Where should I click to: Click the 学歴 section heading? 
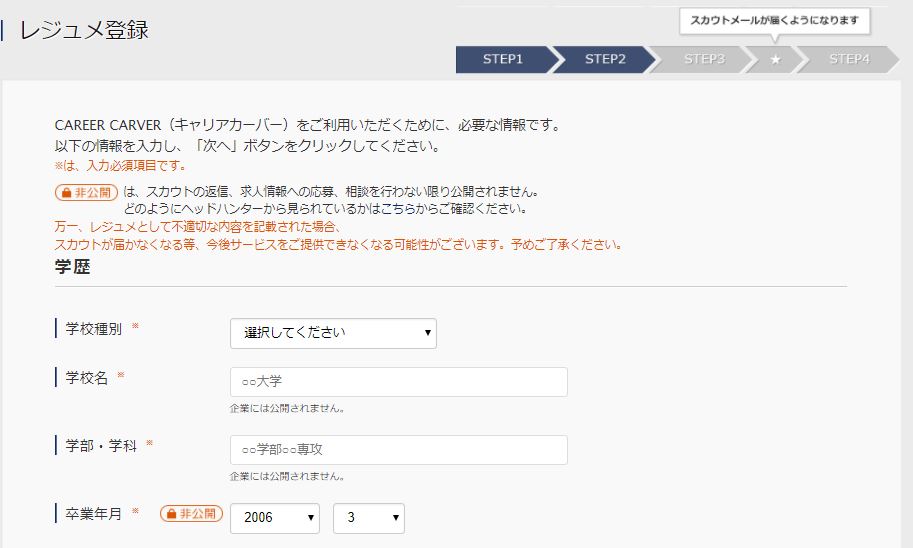coord(72,267)
